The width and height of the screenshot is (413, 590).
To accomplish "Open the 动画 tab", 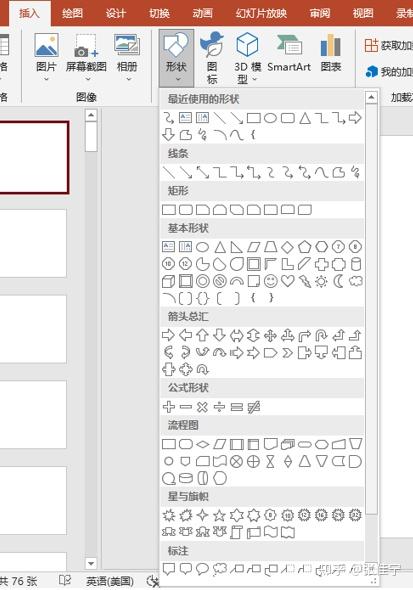I will [x=203, y=13].
